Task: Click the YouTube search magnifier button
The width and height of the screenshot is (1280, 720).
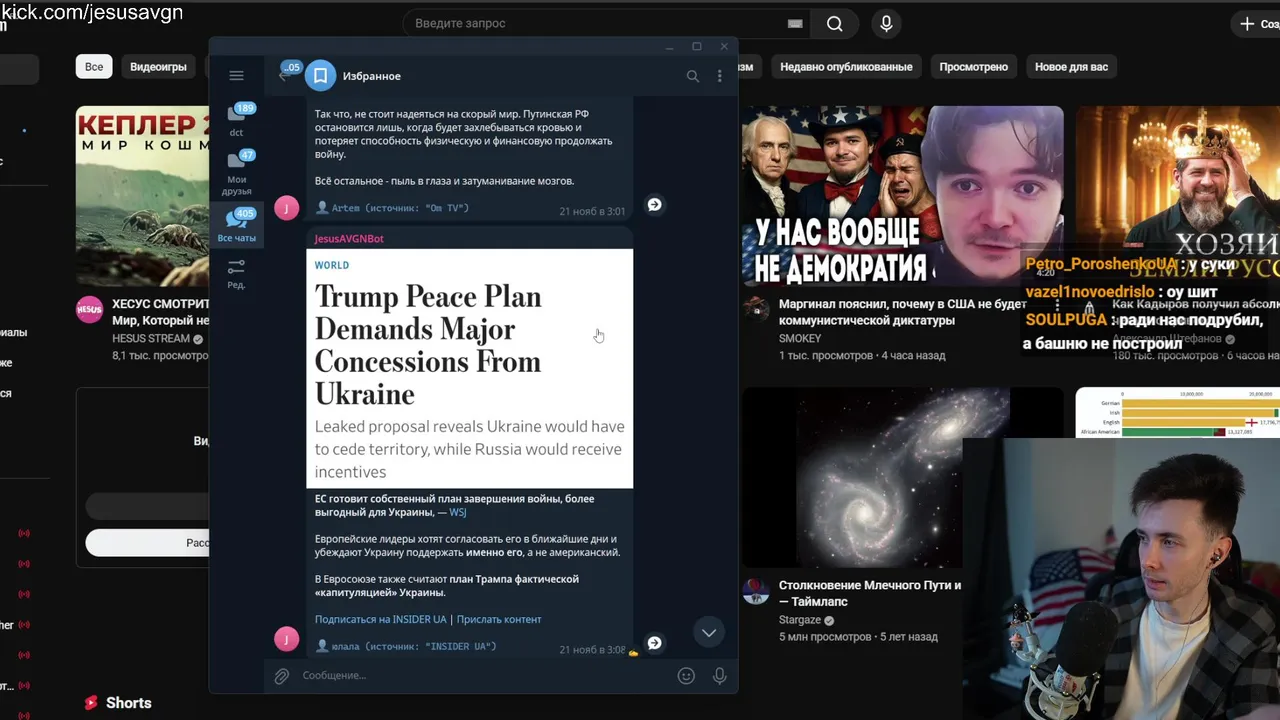Action: [x=835, y=24]
